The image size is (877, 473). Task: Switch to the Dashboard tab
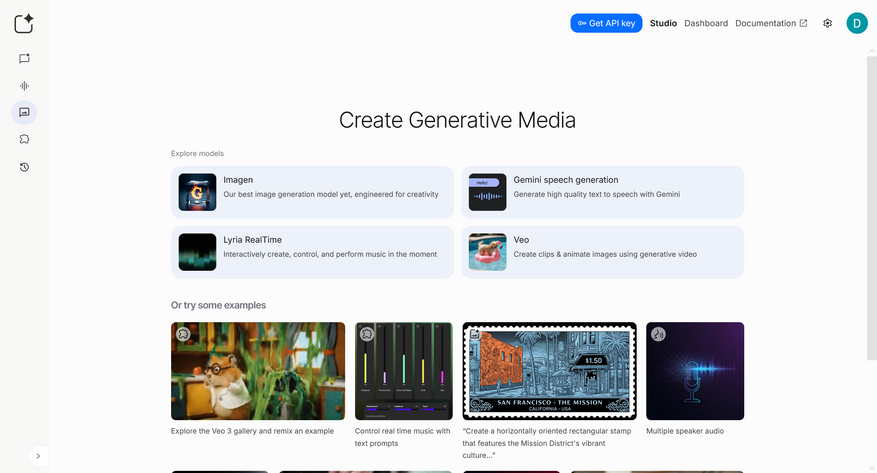[706, 23]
